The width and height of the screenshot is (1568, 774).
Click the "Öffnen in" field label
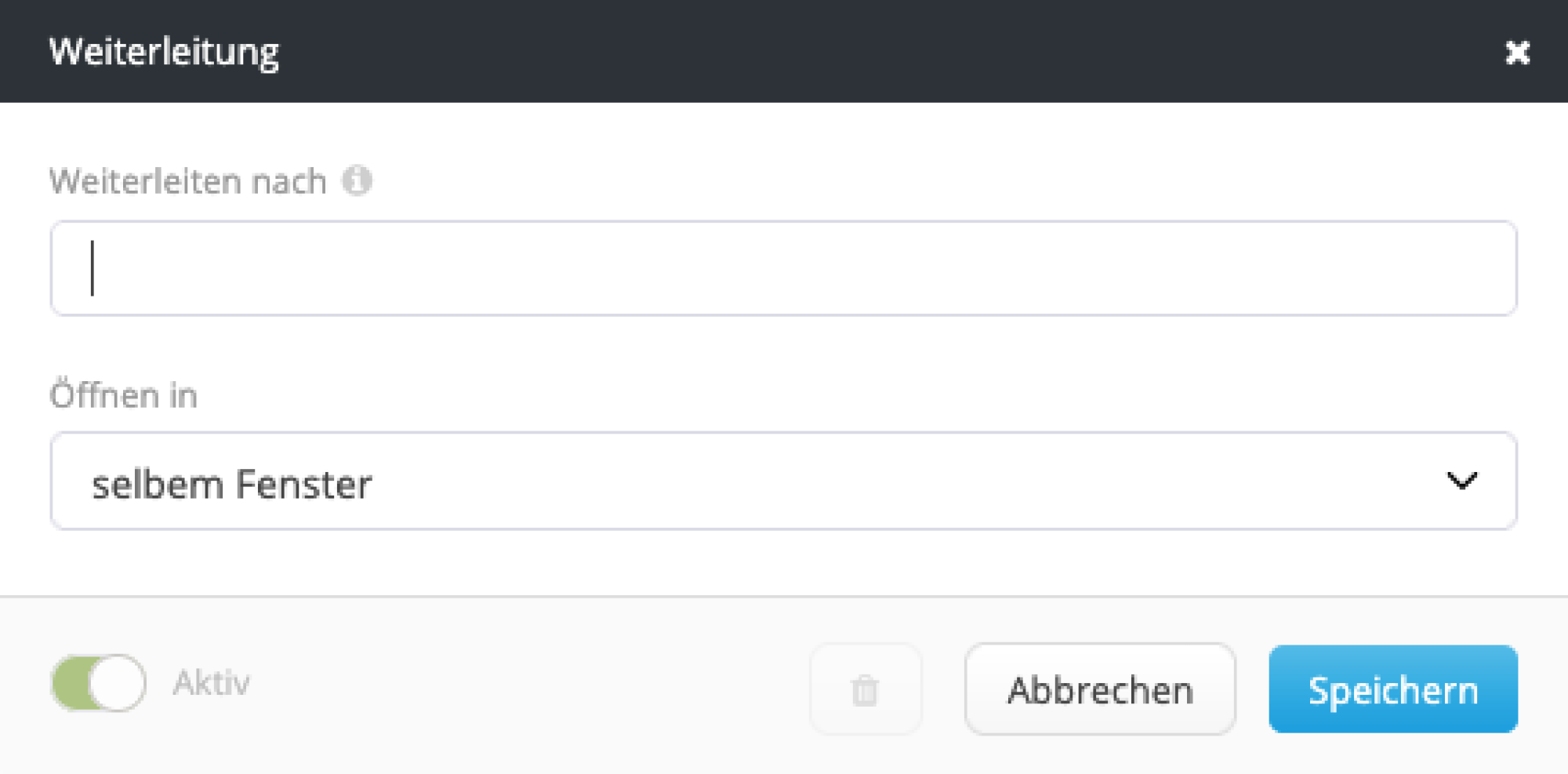(x=123, y=395)
